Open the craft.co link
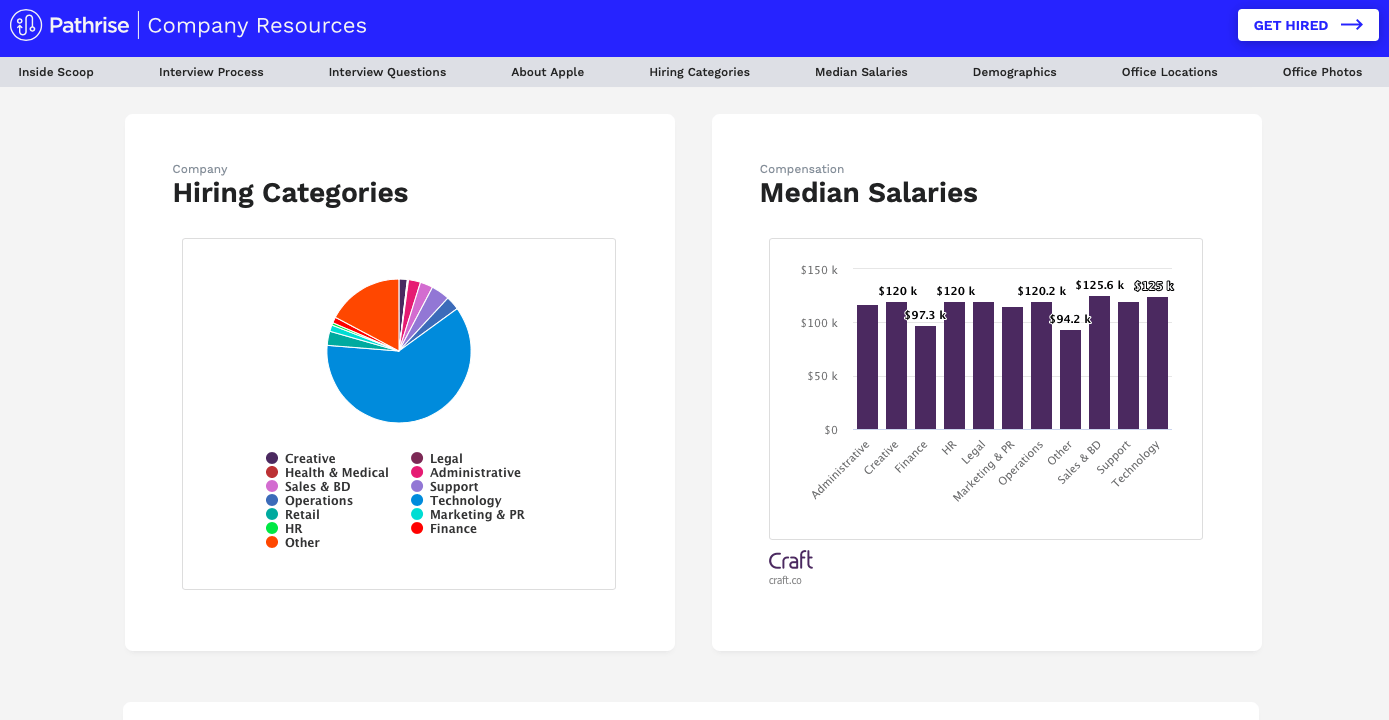 pos(785,580)
